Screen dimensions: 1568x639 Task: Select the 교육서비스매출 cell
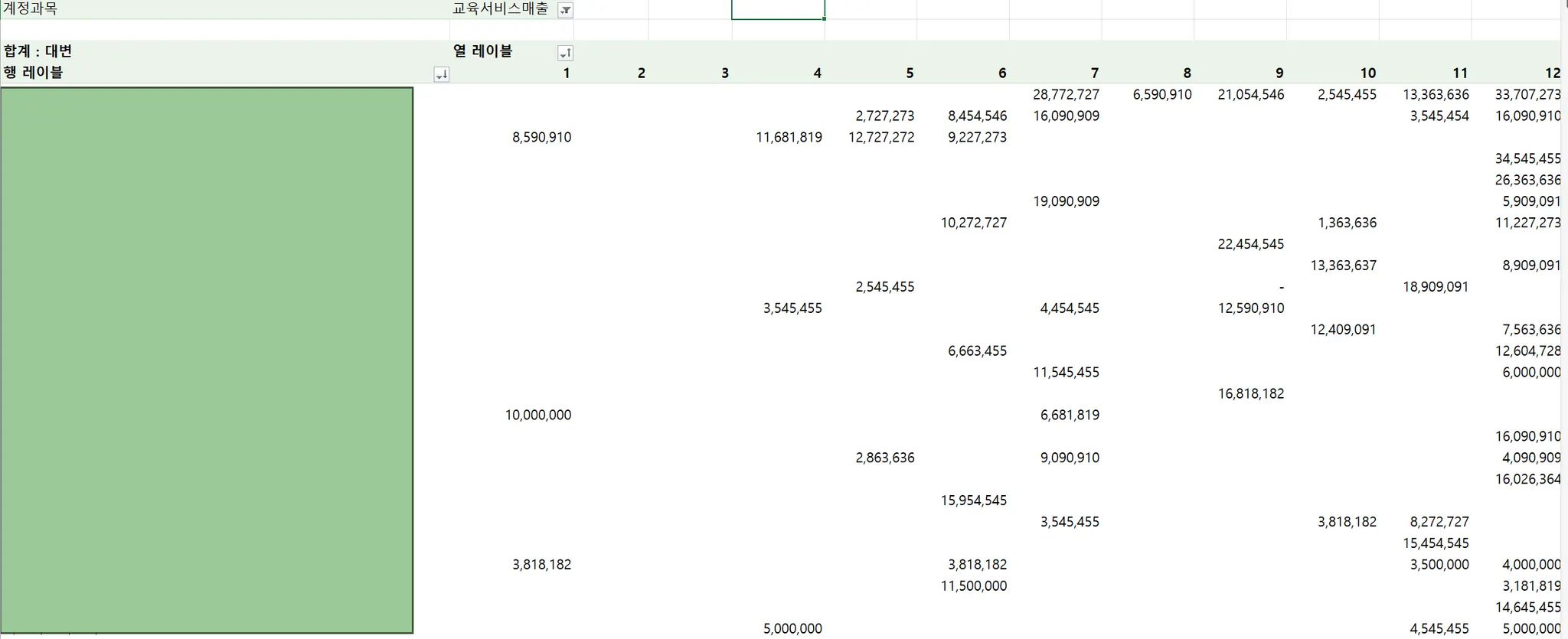tap(501, 9)
